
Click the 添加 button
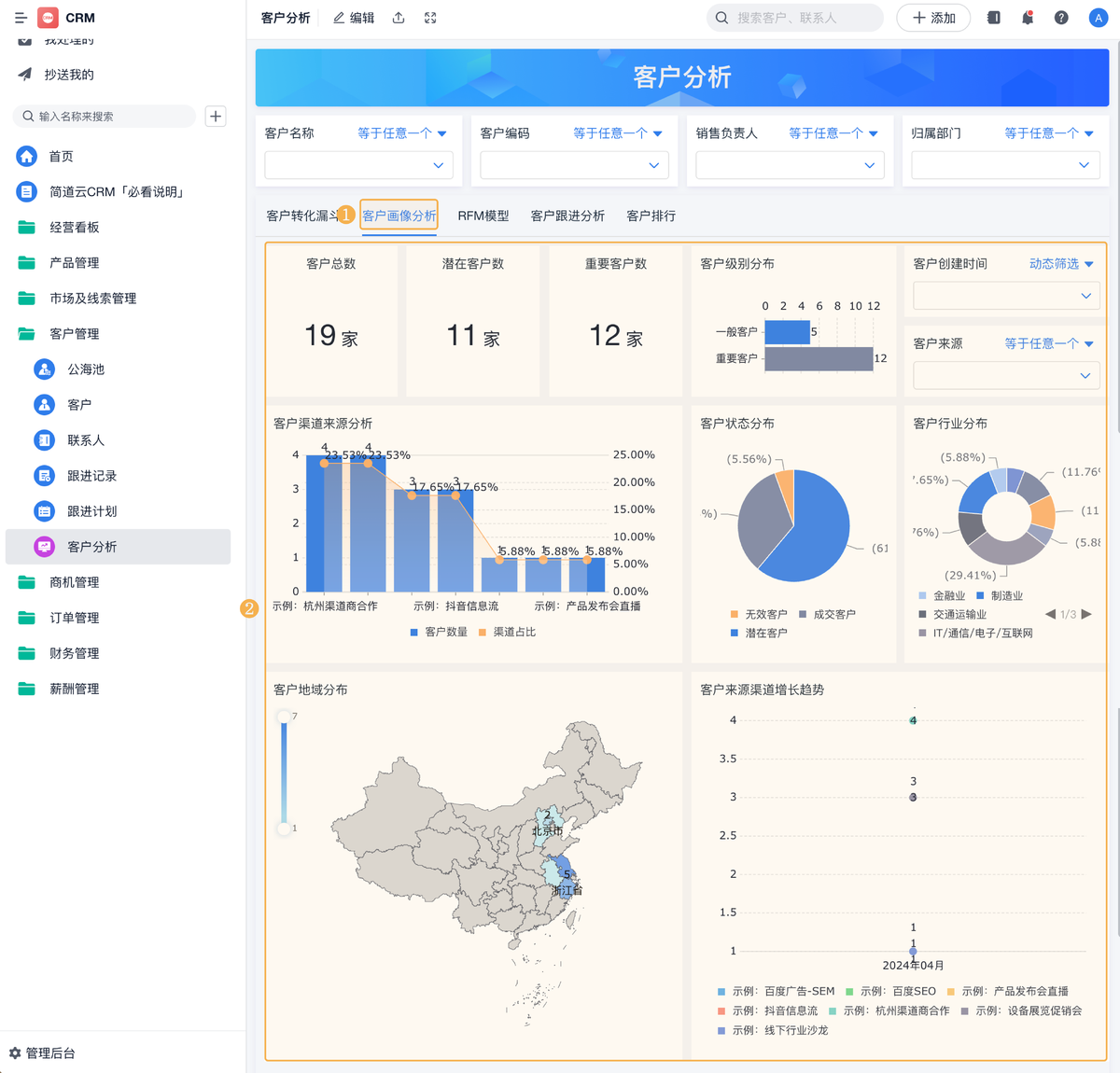[933, 18]
